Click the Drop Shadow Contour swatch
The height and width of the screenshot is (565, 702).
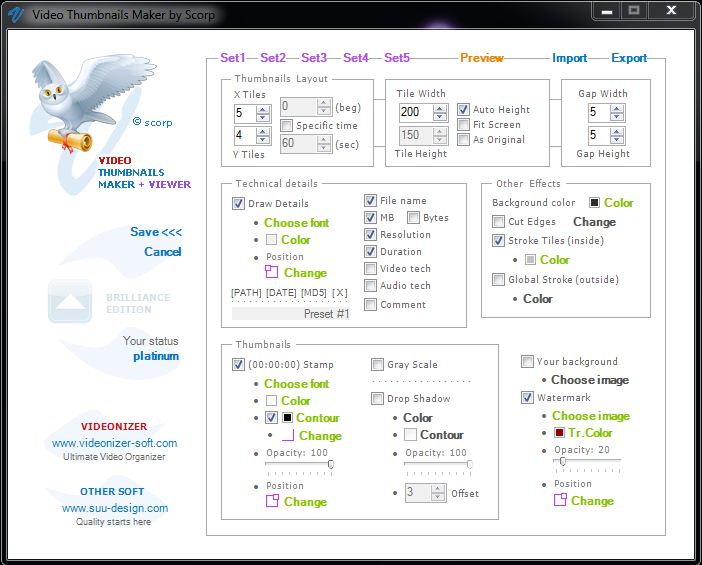(410, 434)
